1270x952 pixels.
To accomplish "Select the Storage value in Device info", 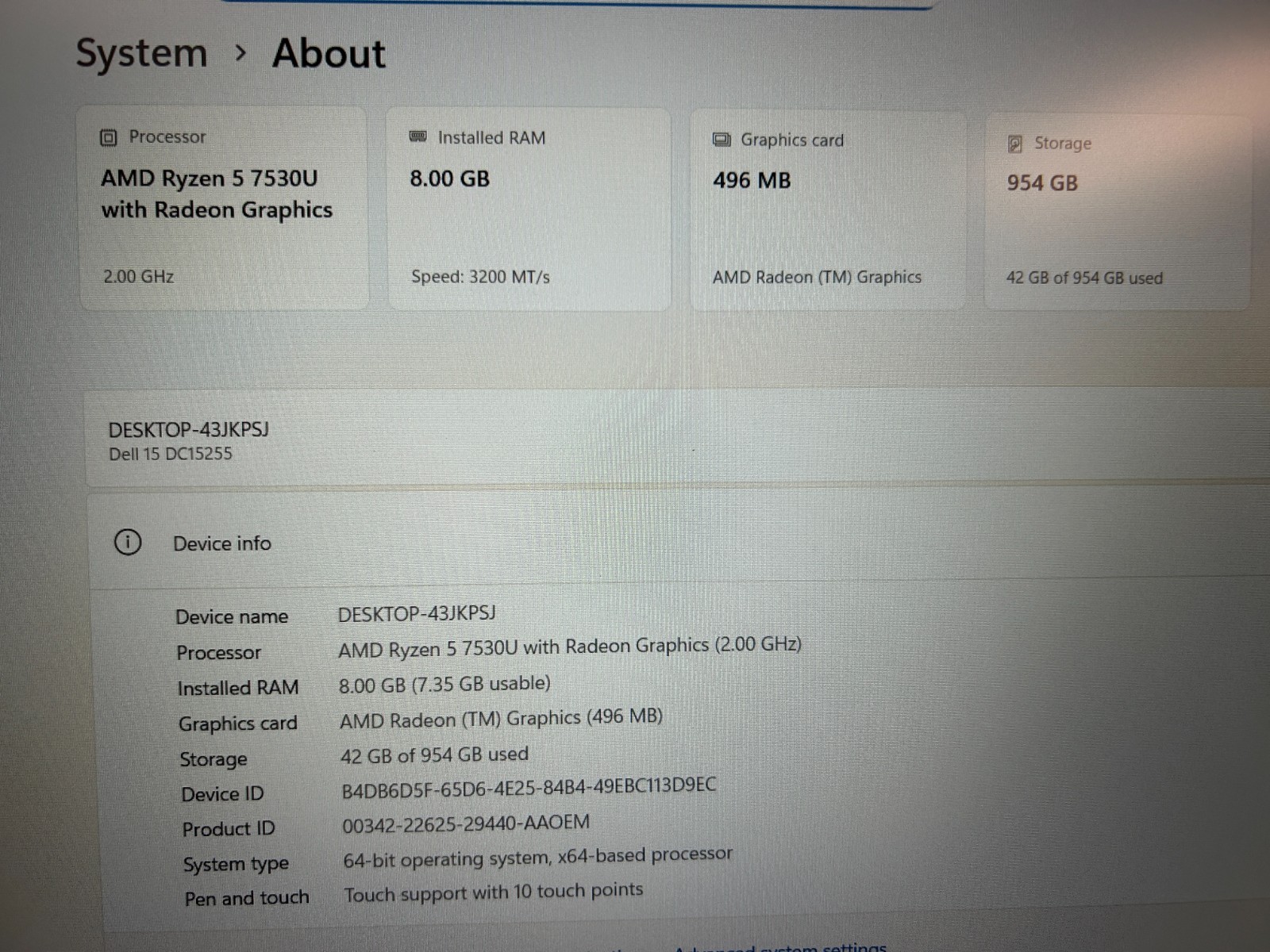I will [434, 754].
